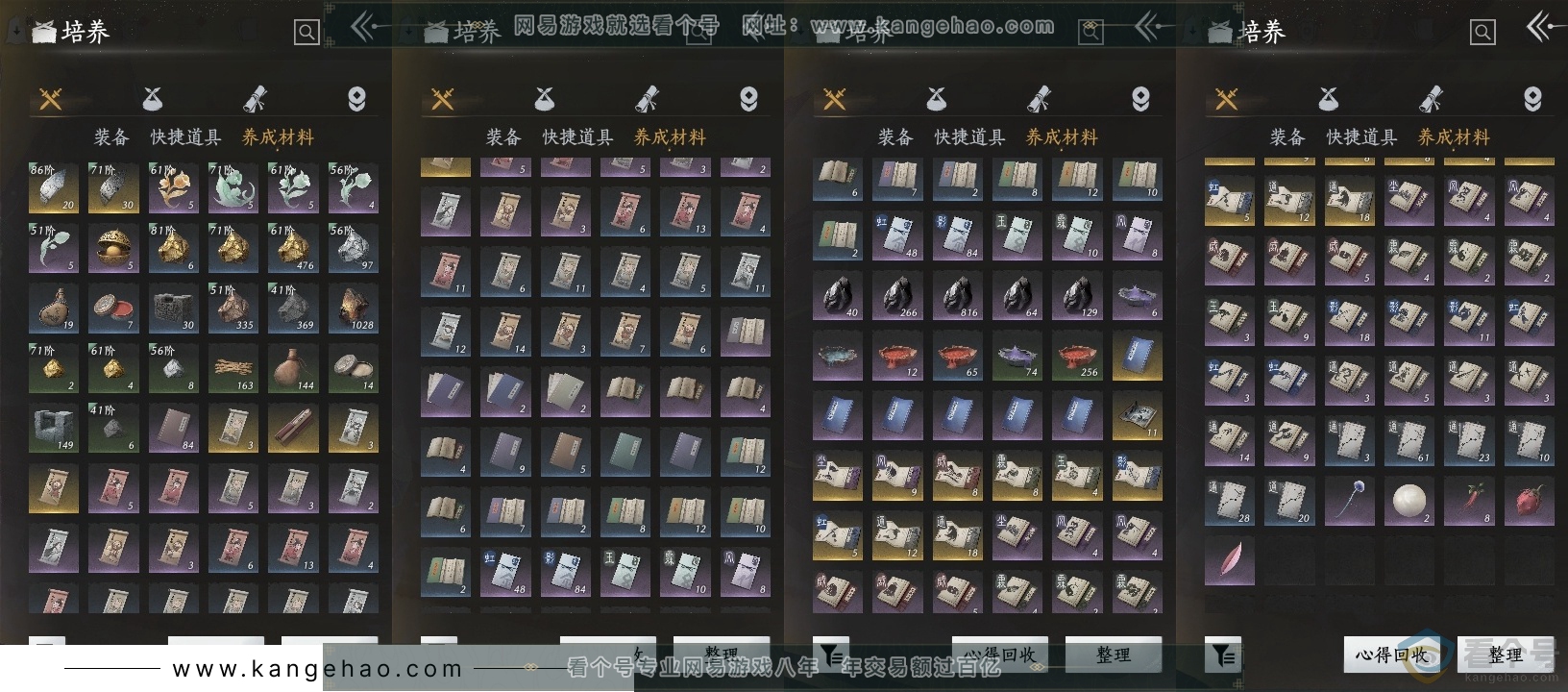
Task: Select pink feather in fourth panel
Action: pos(1230,560)
